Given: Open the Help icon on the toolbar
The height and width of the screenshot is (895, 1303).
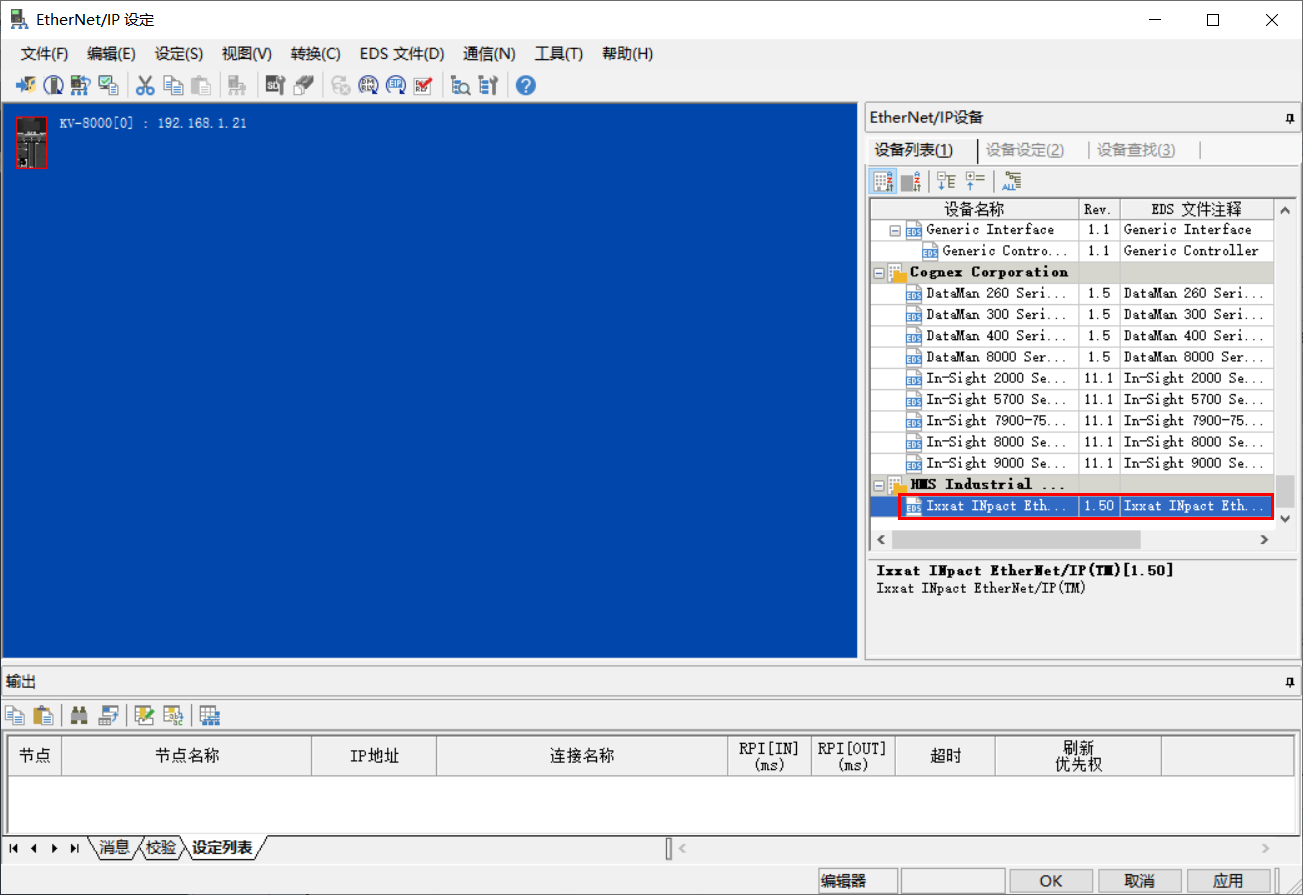Looking at the screenshot, I should click(523, 85).
